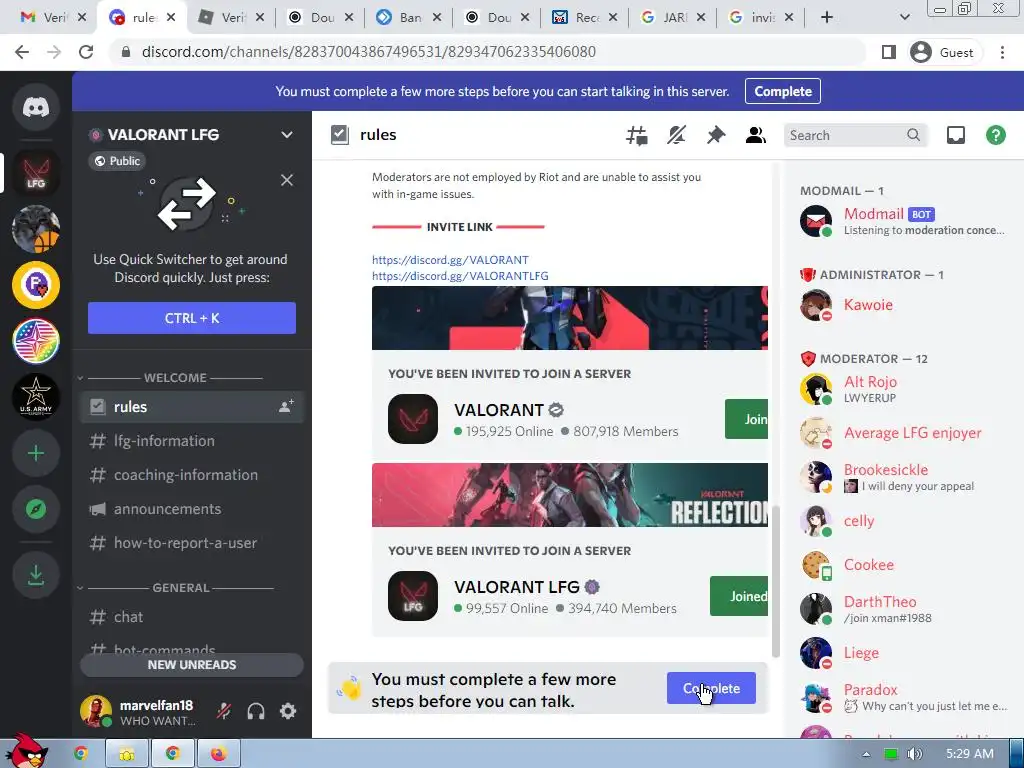This screenshot has height=768, width=1024.
Task: Open the how-to-report-a-user channel
Action: click(x=192, y=543)
